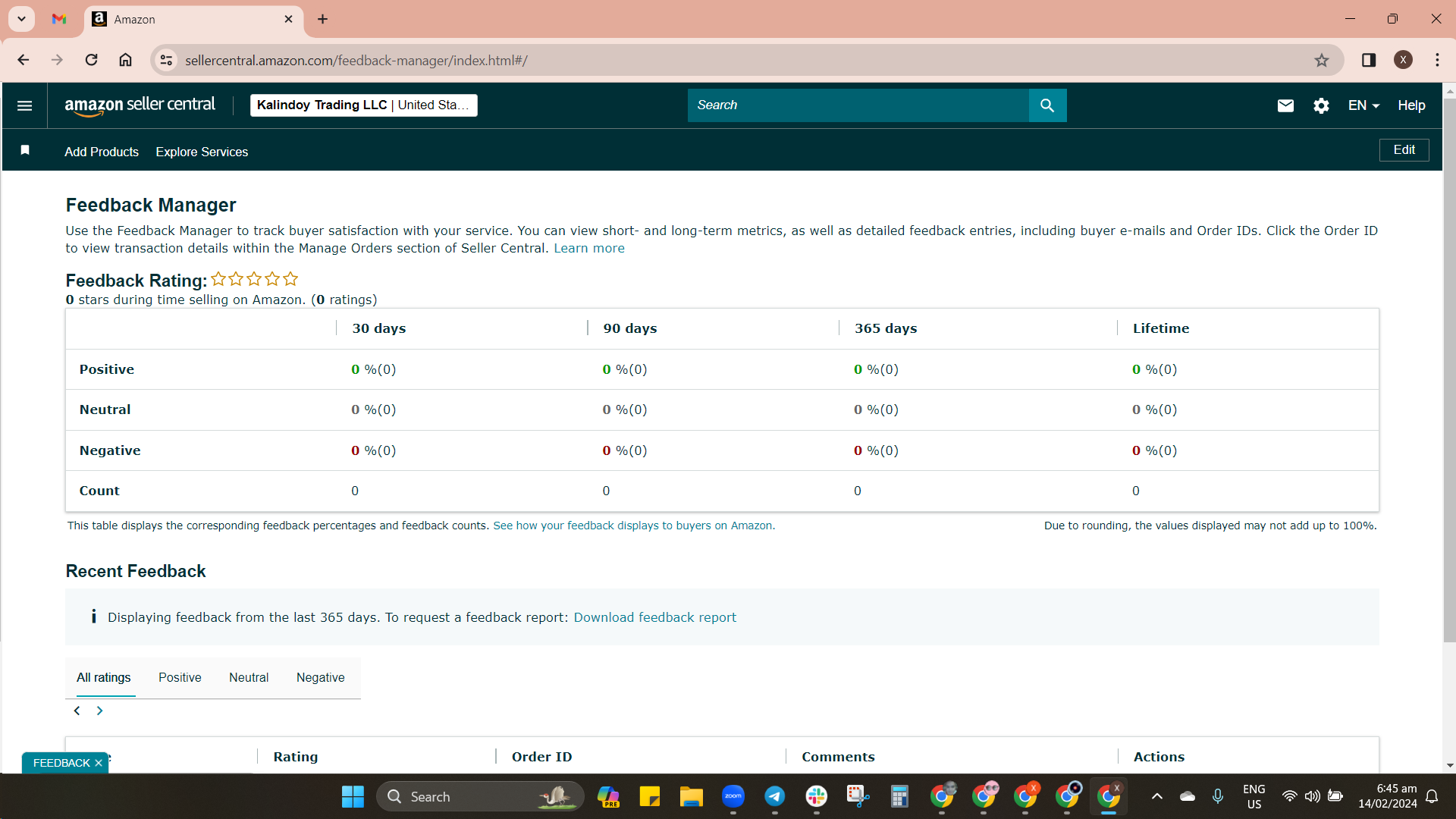This screenshot has width=1456, height=819.
Task: Select the Negative feedback tab
Action: pos(320,677)
